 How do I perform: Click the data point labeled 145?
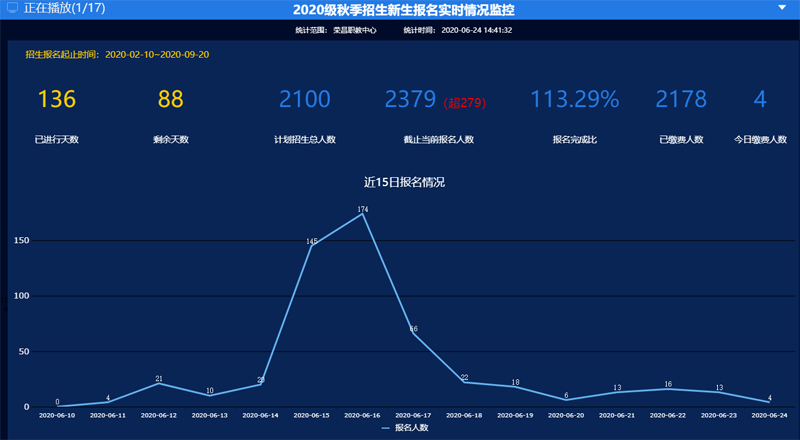312,246
